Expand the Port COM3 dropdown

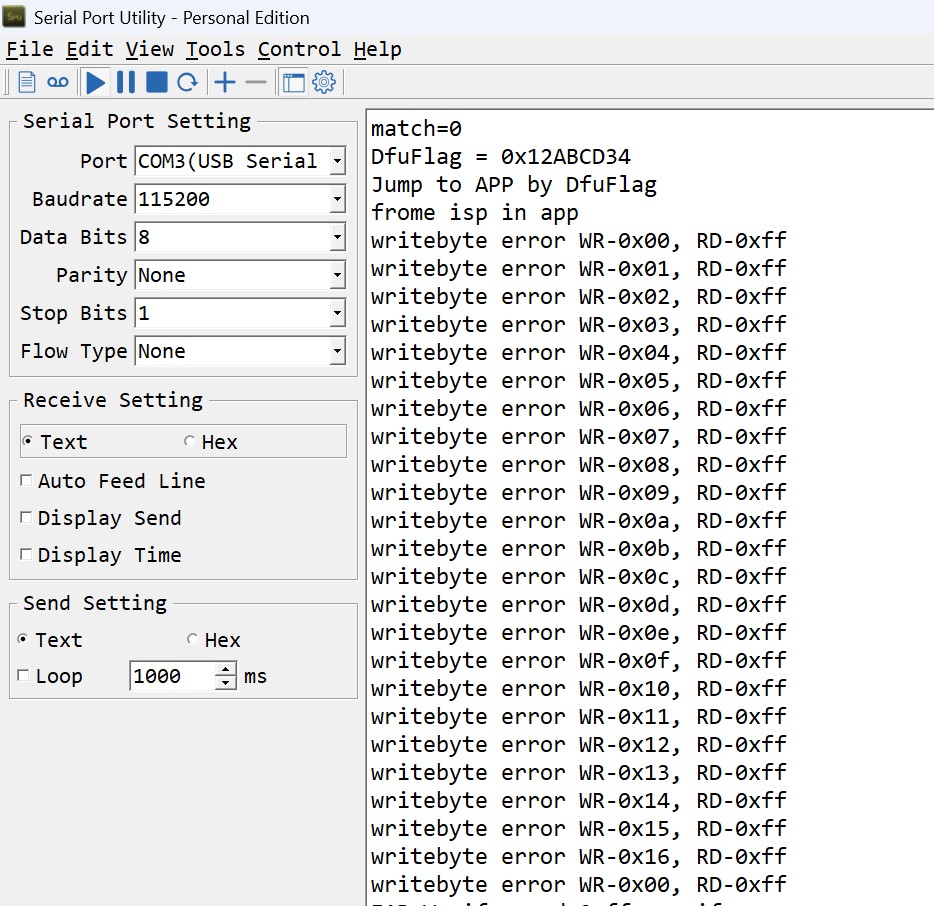[x=337, y=161]
